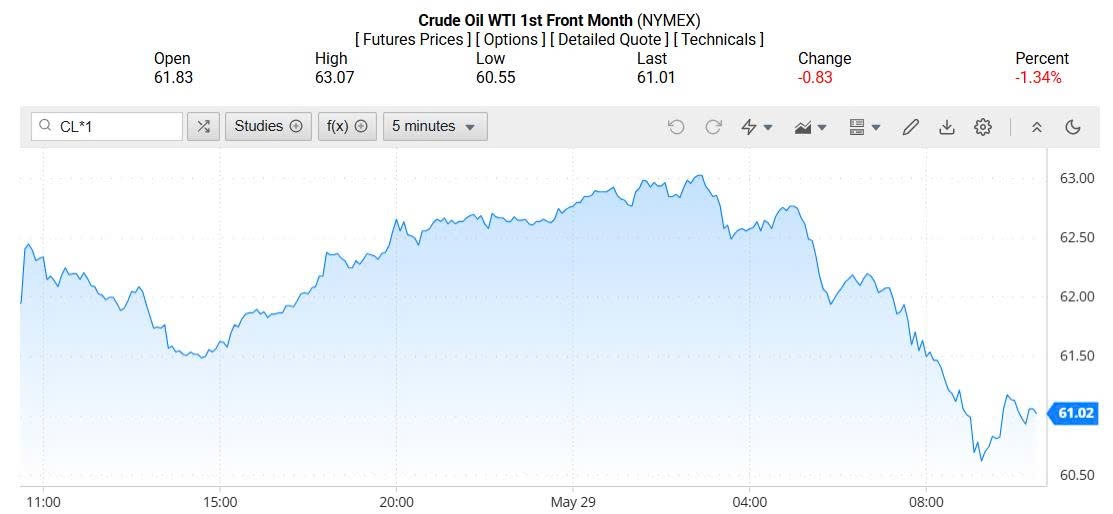Click the compare symbols shuffle icon
This screenshot has height=514, width=1113.
(203, 126)
